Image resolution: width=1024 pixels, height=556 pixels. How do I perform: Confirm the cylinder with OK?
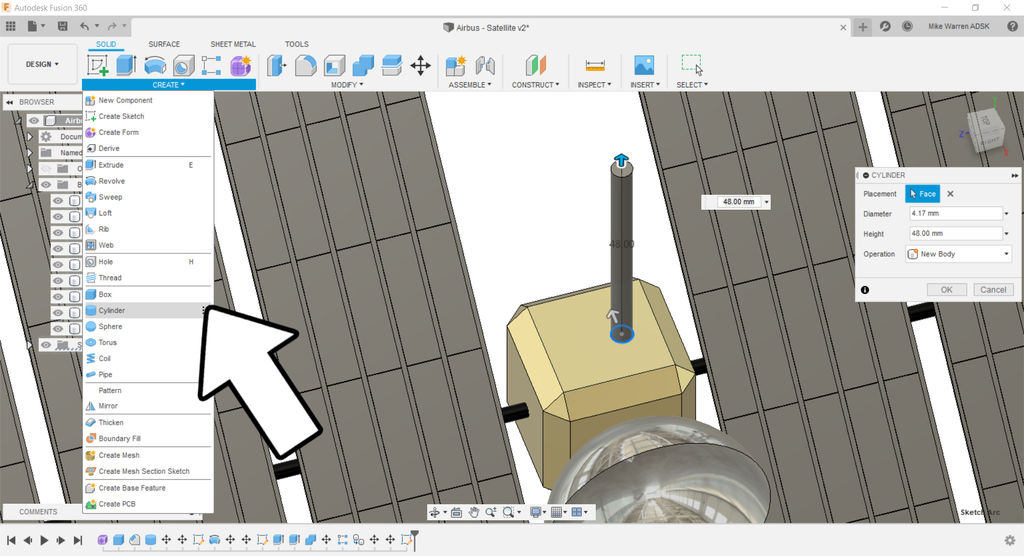tap(946, 289)
